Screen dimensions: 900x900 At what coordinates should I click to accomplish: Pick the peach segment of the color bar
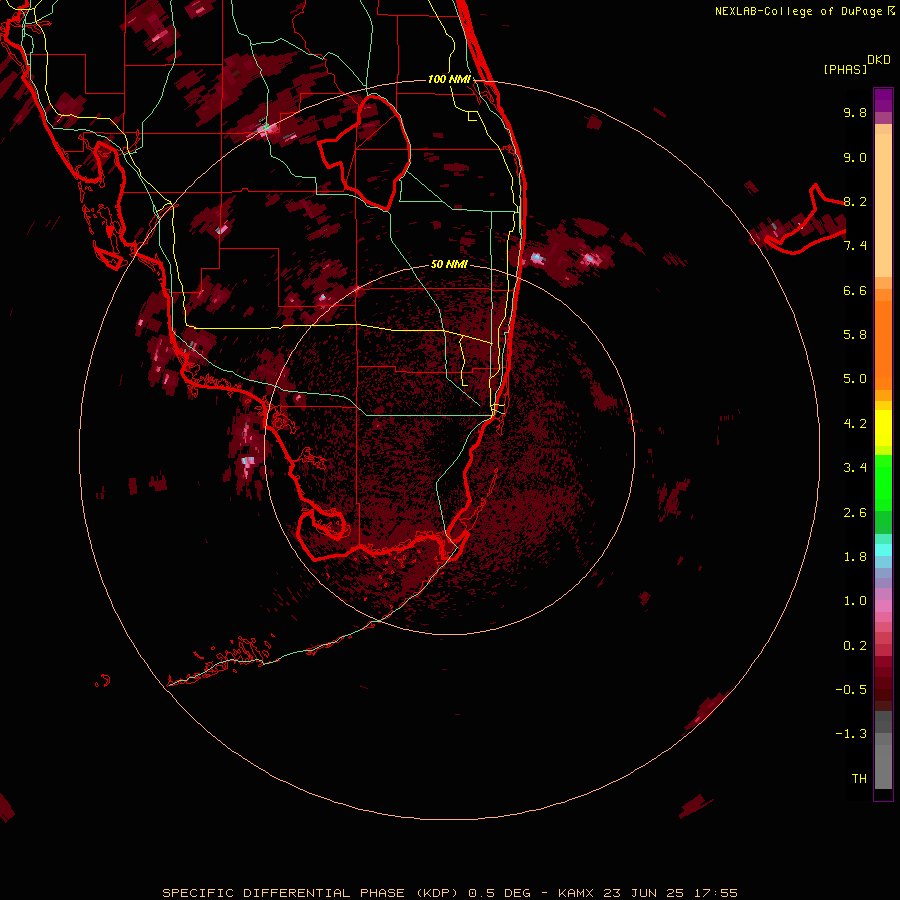point(883,205)
